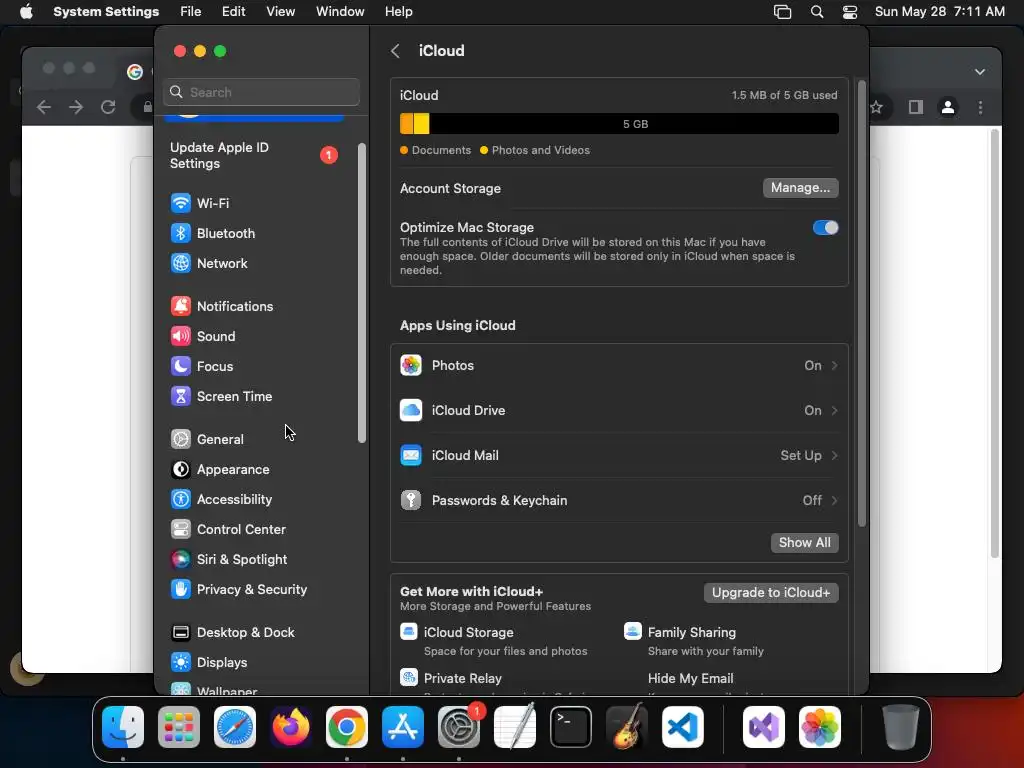Expand Chrome tab list chevron

click(x=980, y=72)
